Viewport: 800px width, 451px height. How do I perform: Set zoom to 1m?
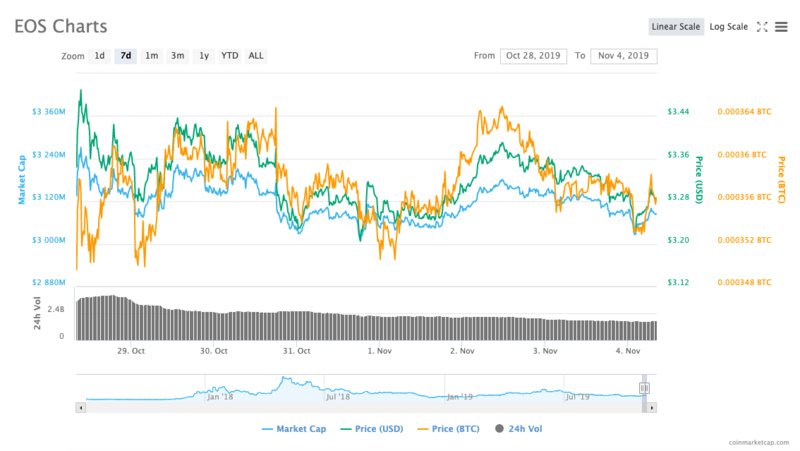(x=152, y=56)
